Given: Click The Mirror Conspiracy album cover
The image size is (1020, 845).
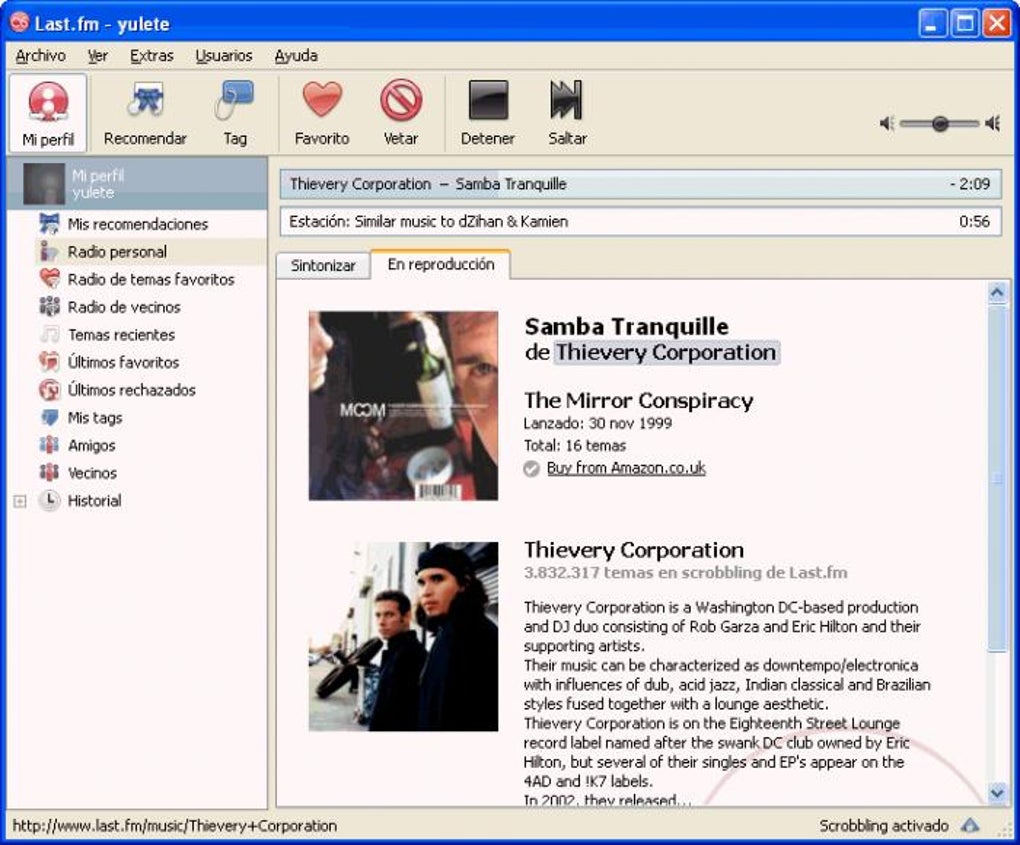Looking at the screenshot, I should 403,405.
